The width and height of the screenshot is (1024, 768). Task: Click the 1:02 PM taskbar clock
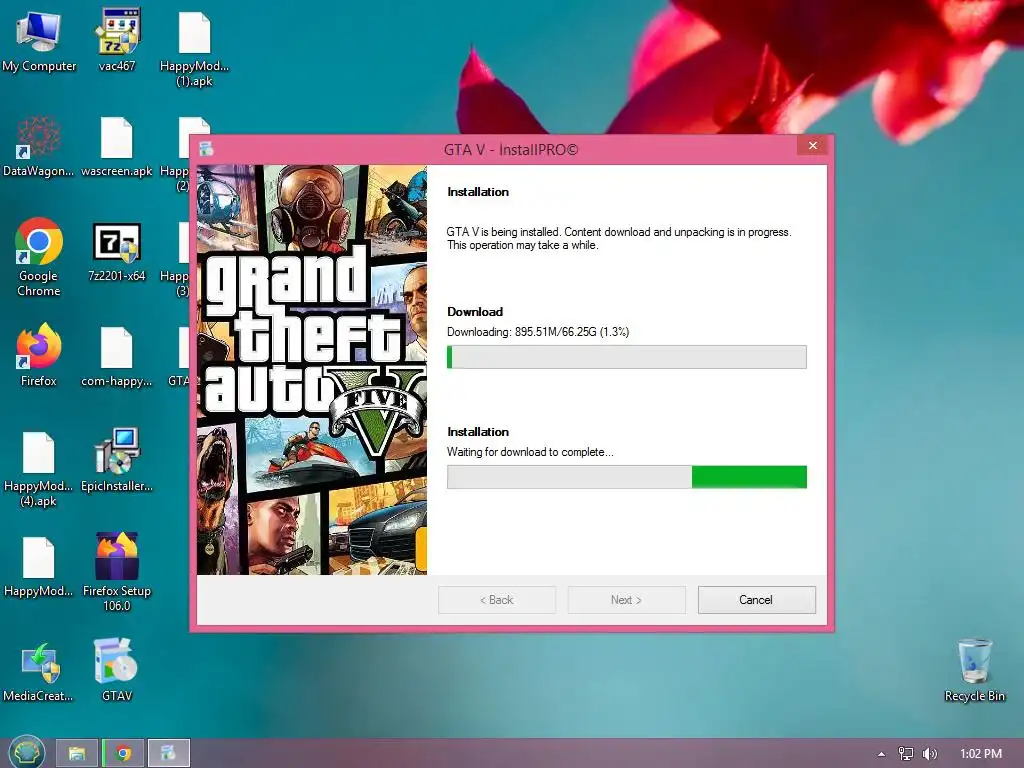click(x=980, y=754)
